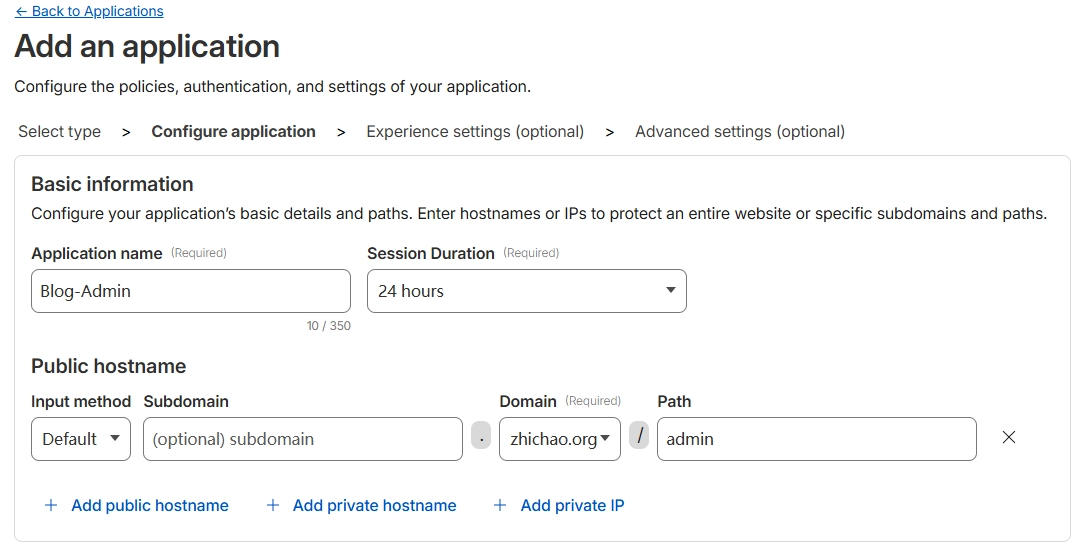Click into the optional Subdomain field

(302, 439)
